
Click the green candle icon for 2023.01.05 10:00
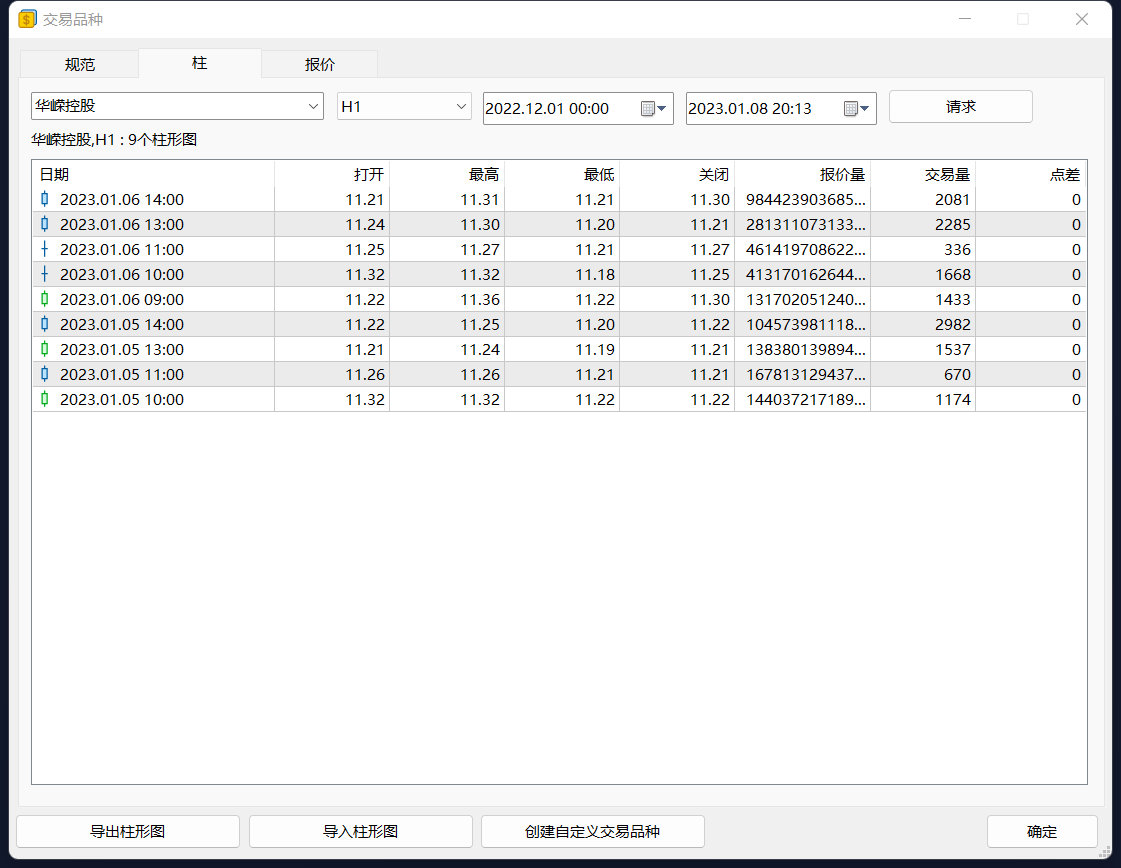pos(44,399)
